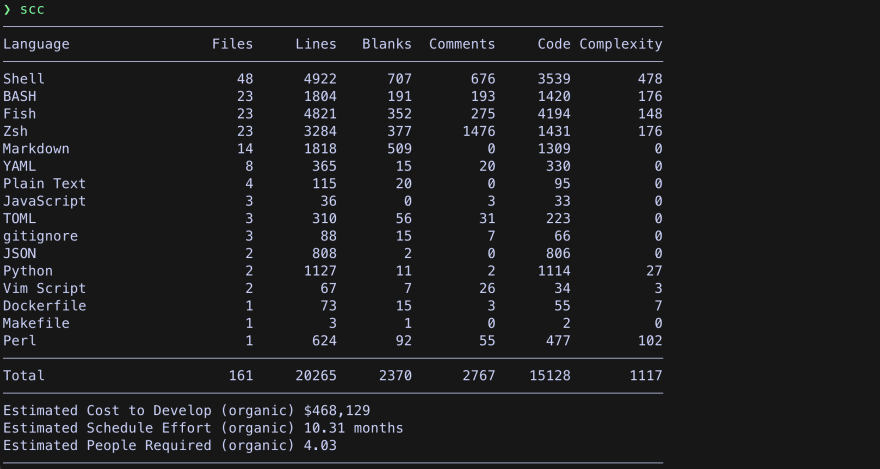Click Plain Text lines value 115

click(x=324, y=183)
